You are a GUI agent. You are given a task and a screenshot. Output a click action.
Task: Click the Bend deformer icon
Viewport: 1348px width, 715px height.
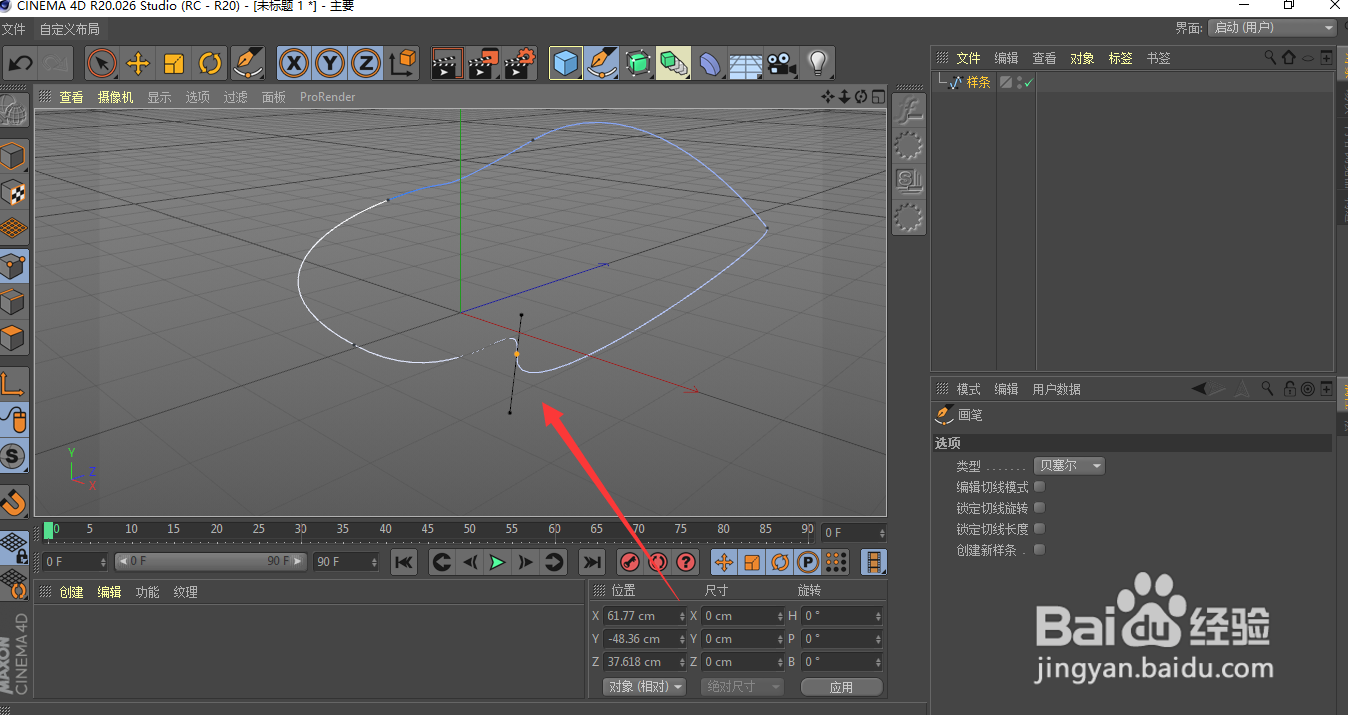710,63
